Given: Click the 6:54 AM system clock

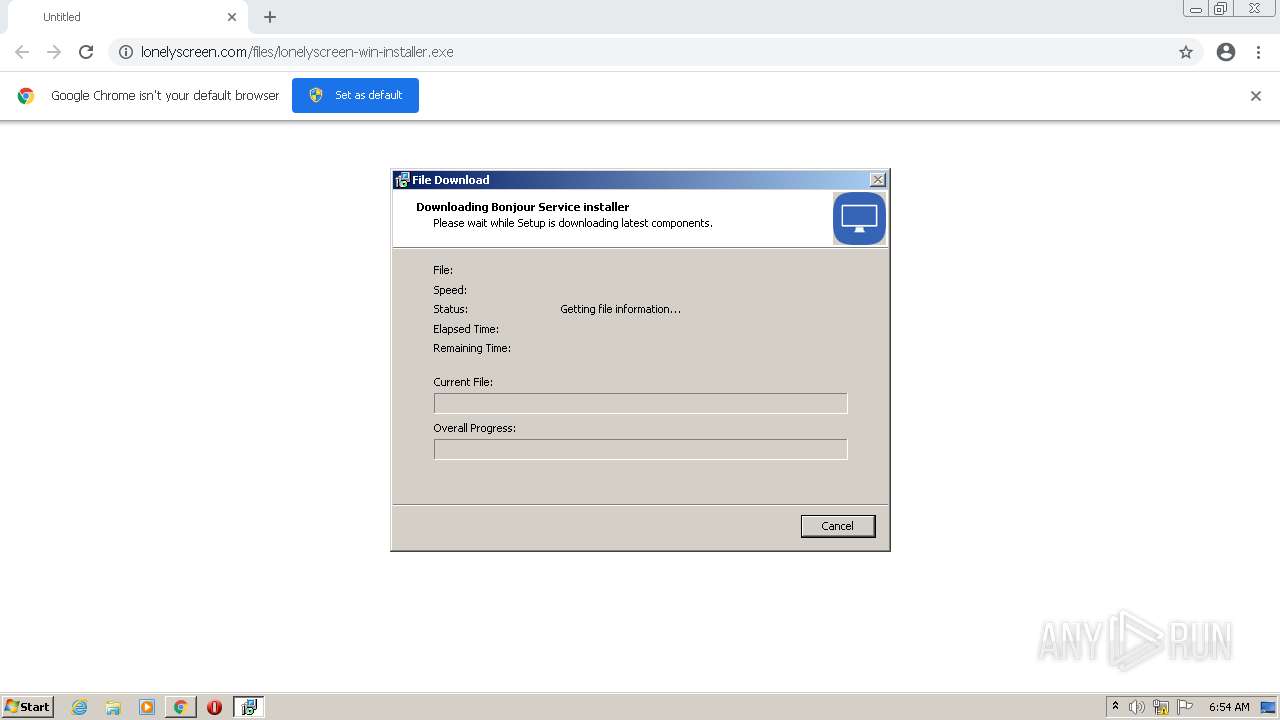Looking at the screenshot, I should [x=1229, y=707].
